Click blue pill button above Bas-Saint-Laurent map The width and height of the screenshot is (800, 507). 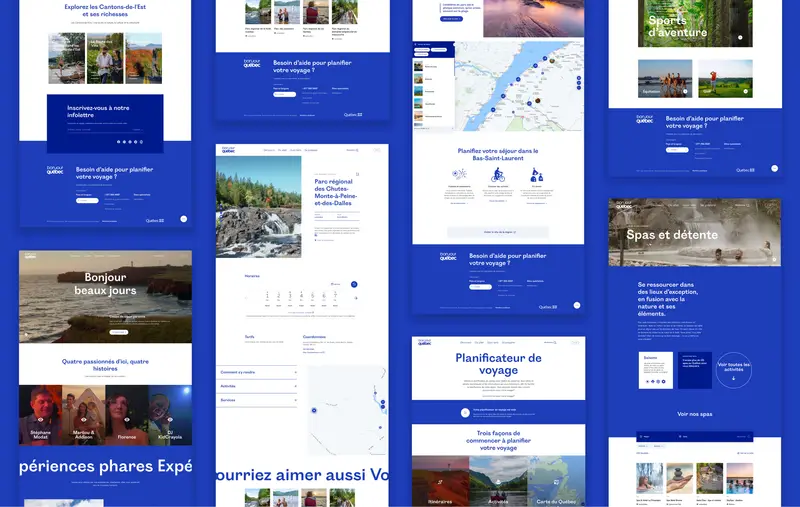coord(451,19)
